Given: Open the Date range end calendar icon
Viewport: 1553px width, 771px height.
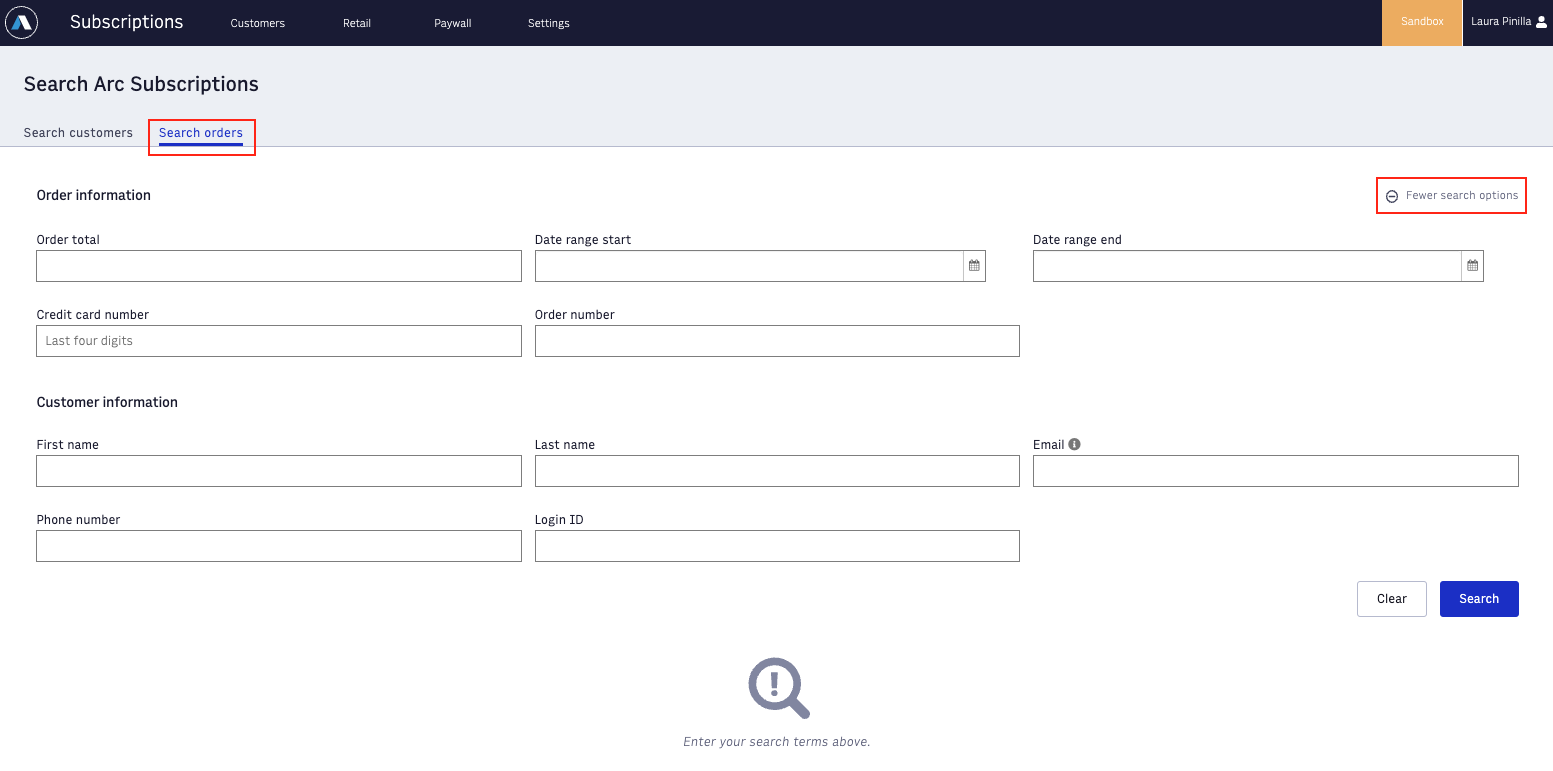Looking at the screenshot, I should click(1472, 266).
